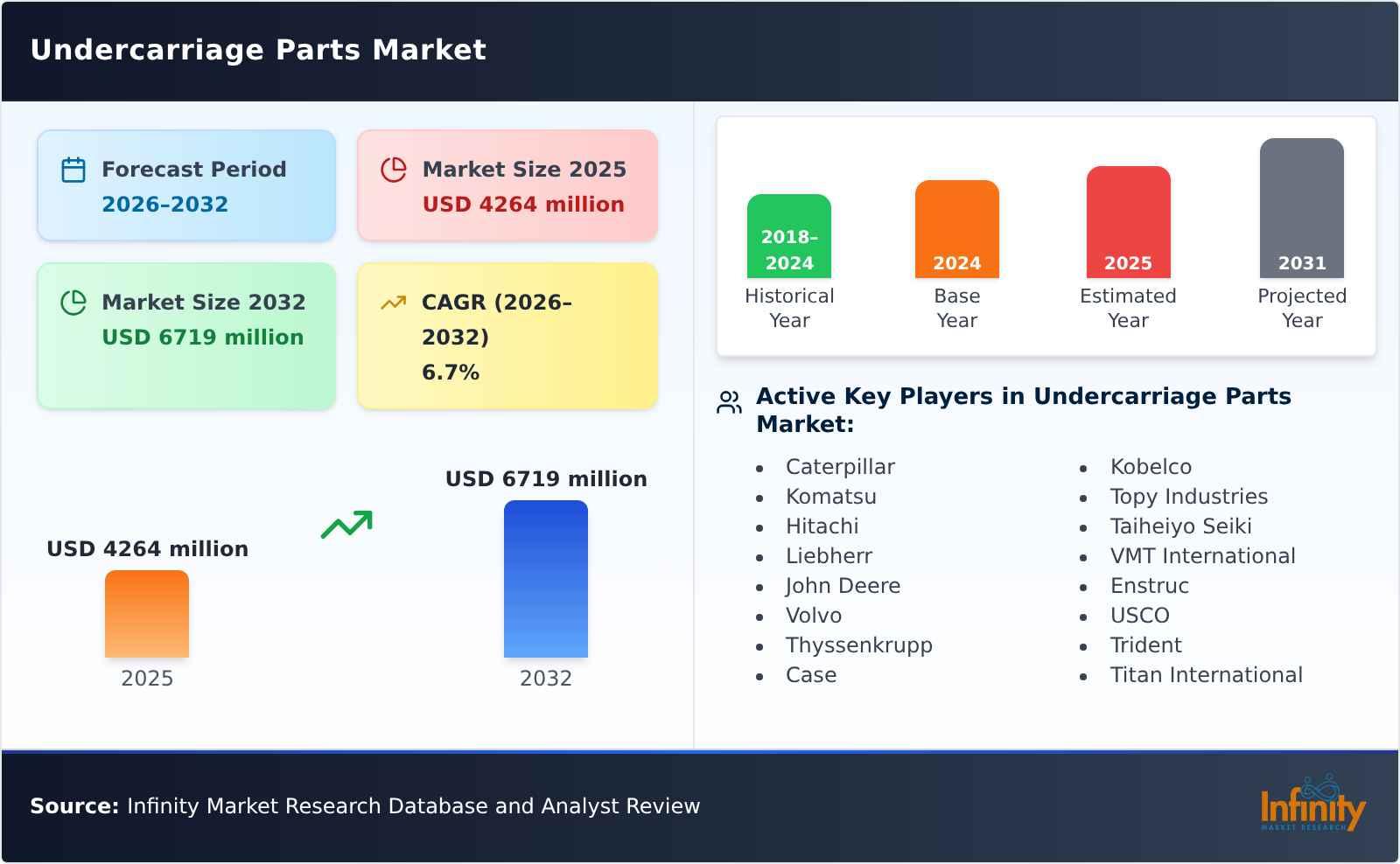Screen dimensions: 1400x864
Task: Select Titan International in the key players list
Action: [1207, 674]
